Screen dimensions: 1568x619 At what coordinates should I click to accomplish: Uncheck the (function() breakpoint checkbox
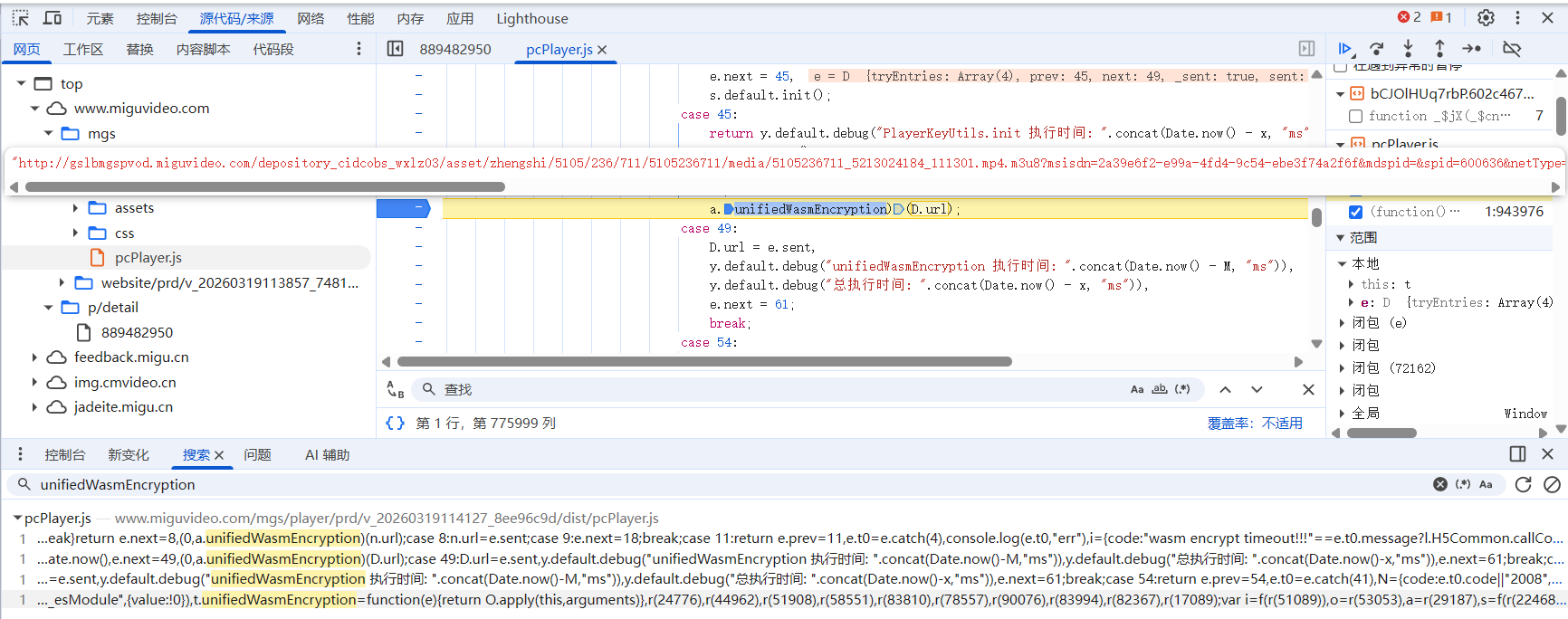pyautogui.click(x=1355, y=212)
